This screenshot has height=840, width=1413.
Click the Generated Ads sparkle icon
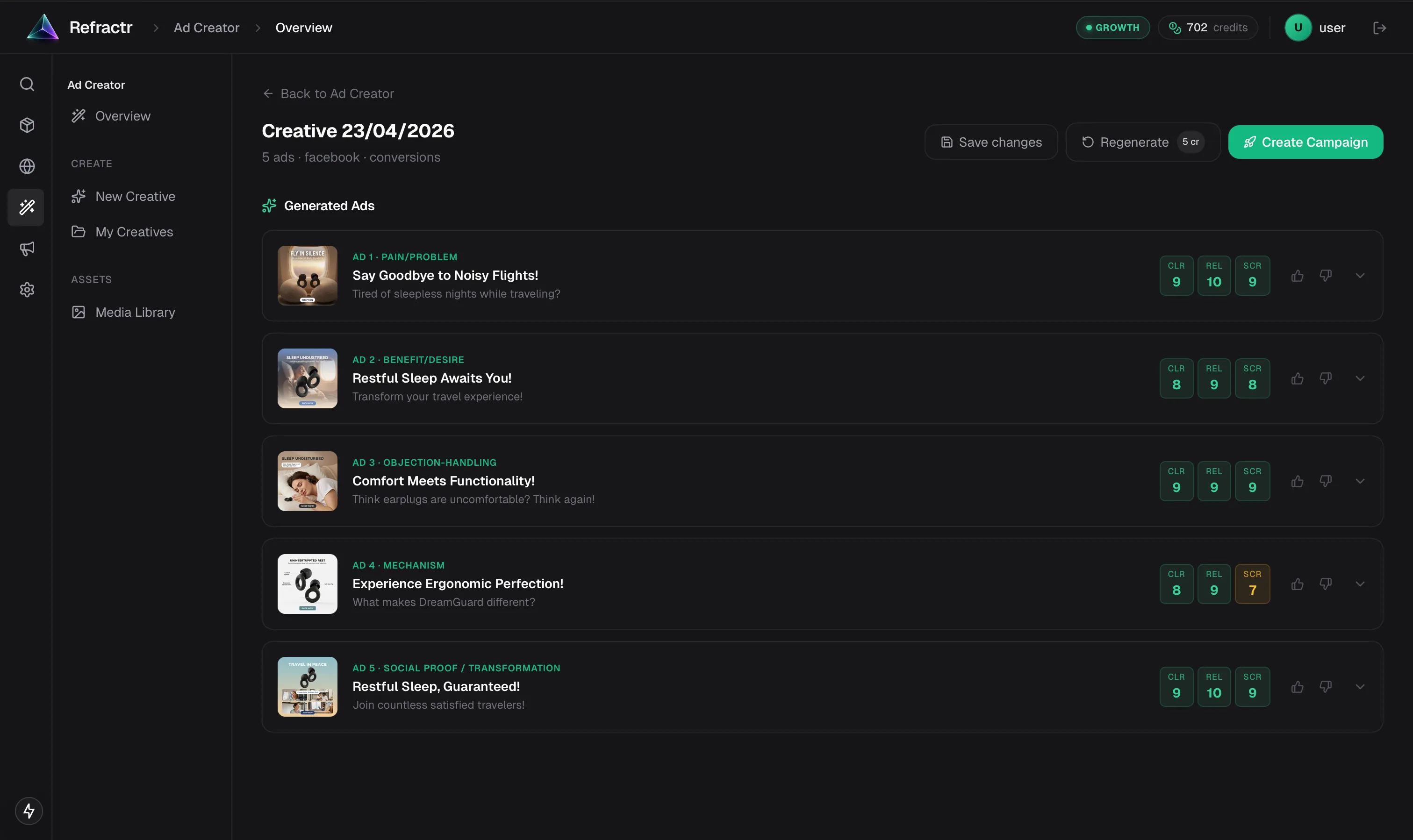(x=269, y=206)
